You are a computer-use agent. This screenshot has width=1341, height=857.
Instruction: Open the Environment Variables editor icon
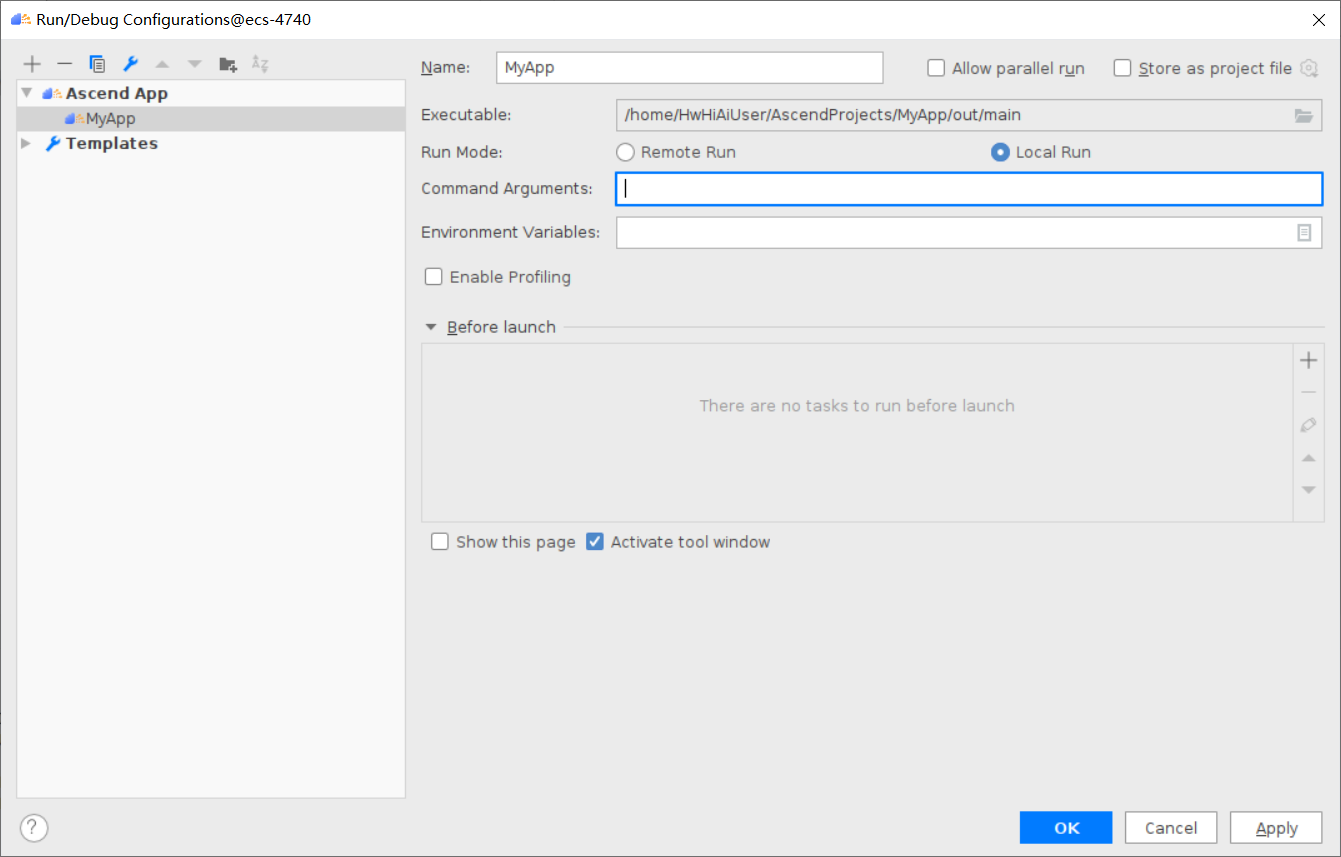1304,232
